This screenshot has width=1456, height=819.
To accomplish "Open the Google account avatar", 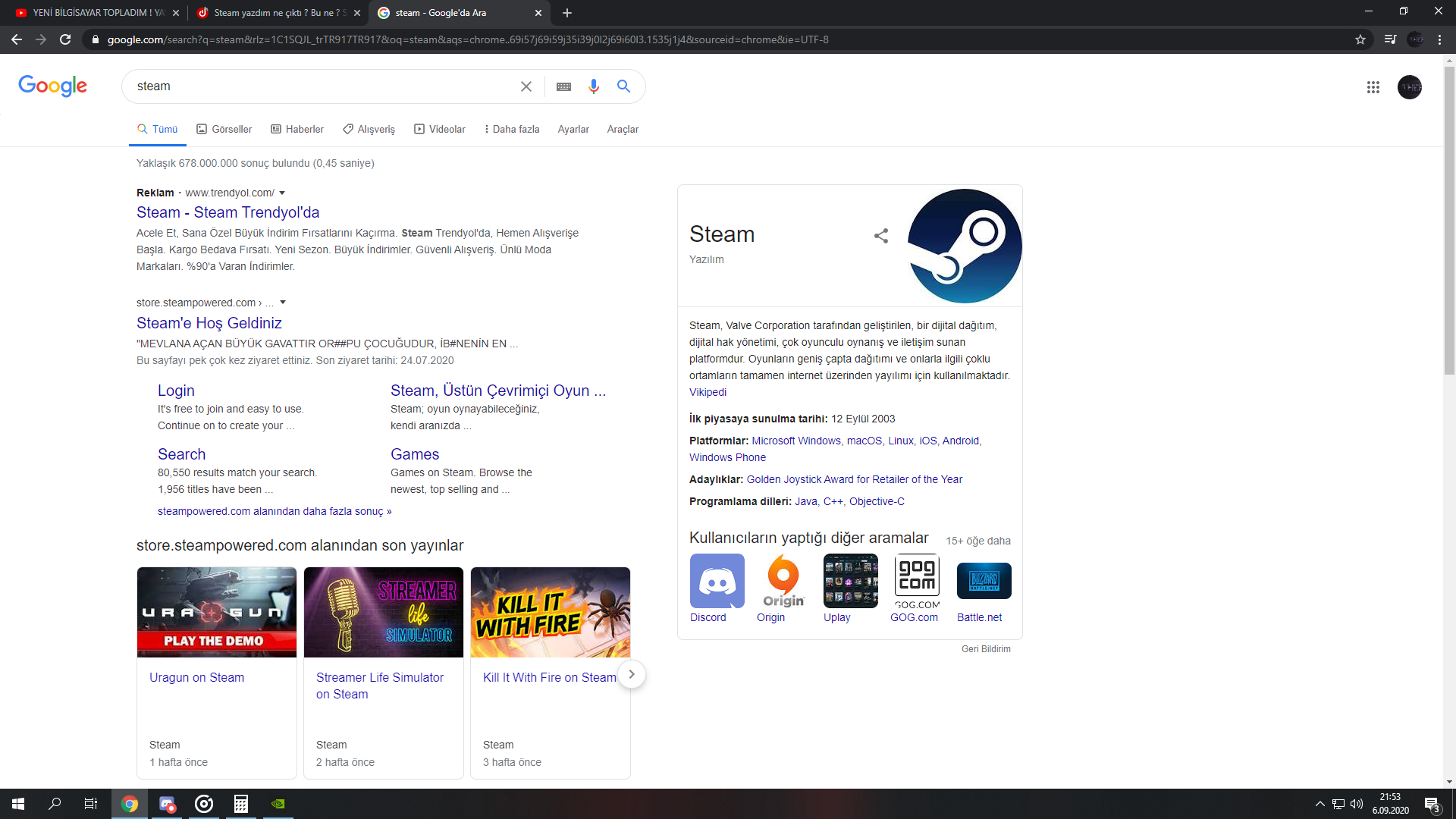I will (x=1410, y=87).
